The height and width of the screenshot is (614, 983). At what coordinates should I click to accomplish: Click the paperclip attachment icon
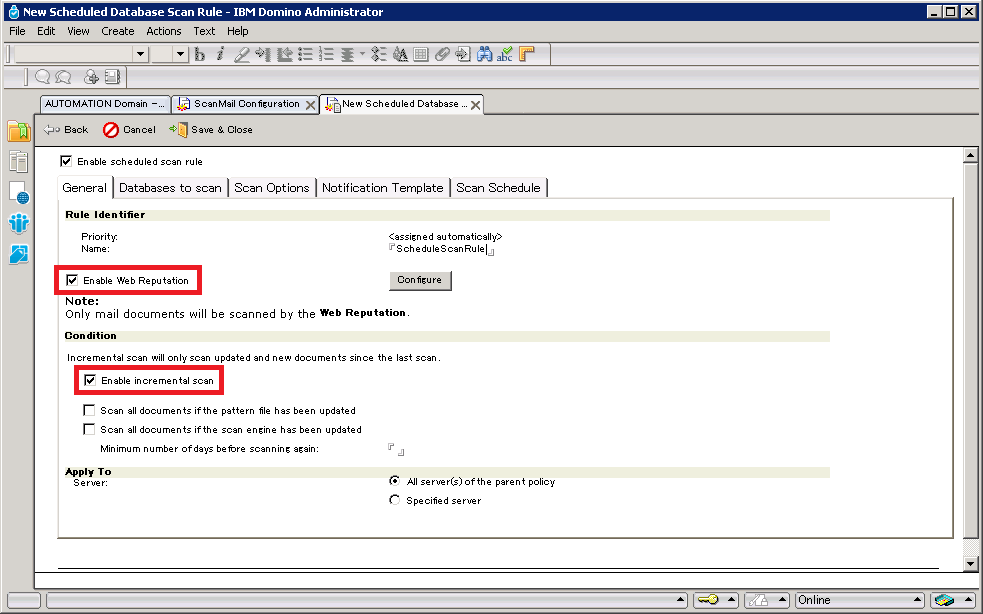tap(443, 54)
